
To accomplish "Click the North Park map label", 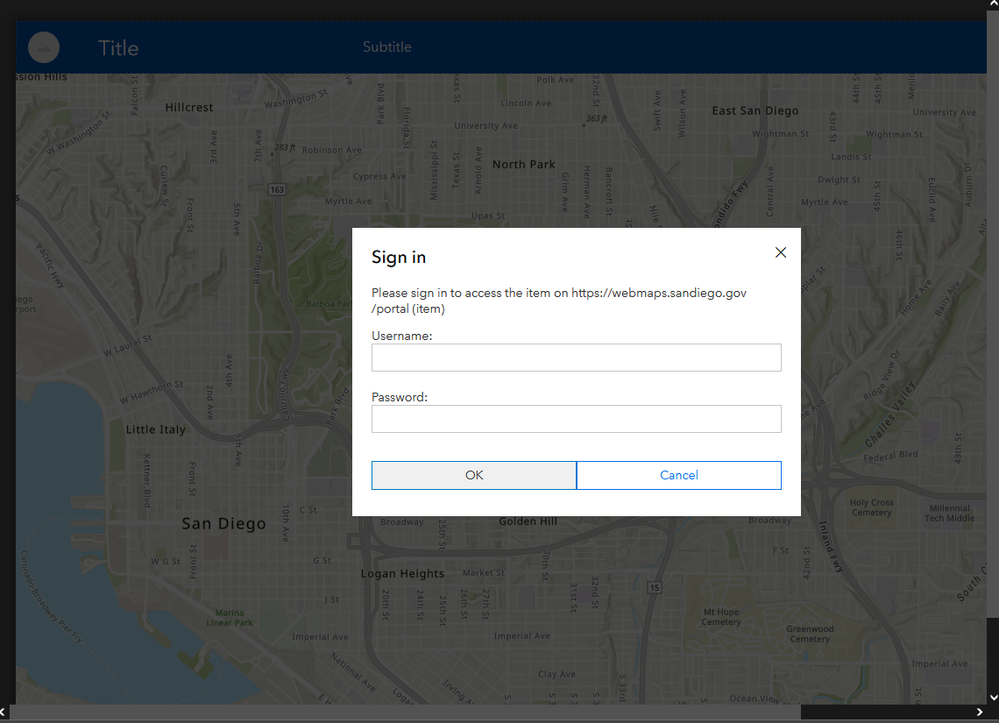I will (x=524, y=164).
